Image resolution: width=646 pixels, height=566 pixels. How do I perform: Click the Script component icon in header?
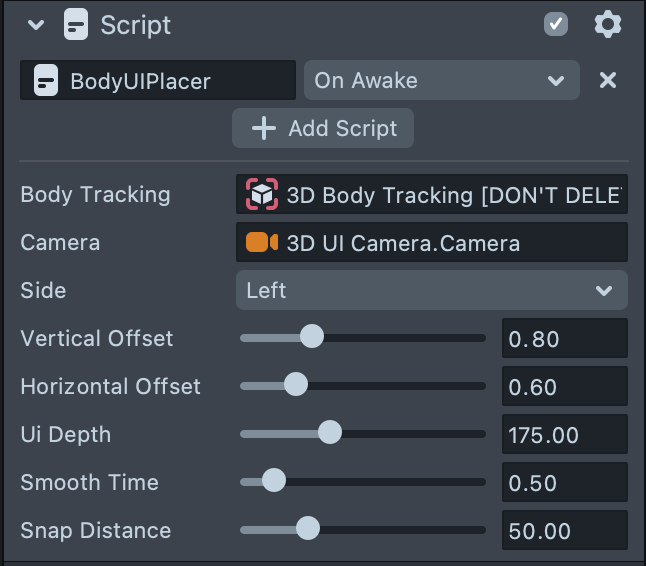coord(76,25)
